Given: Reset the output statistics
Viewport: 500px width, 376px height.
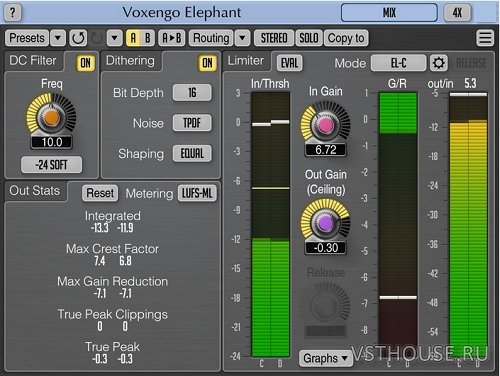Looking at the screenshot, I should [x=100, y=193].
